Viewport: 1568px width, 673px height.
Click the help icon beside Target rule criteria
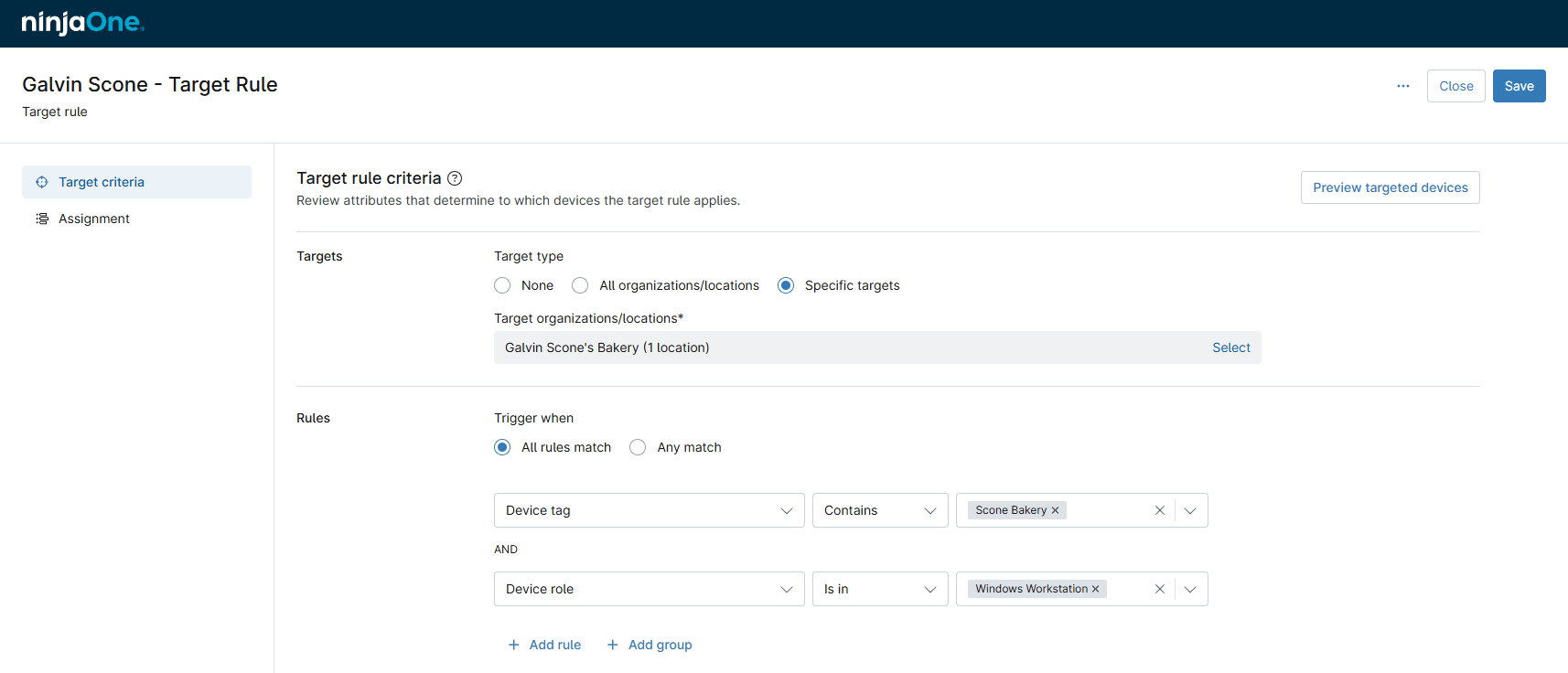455,178
